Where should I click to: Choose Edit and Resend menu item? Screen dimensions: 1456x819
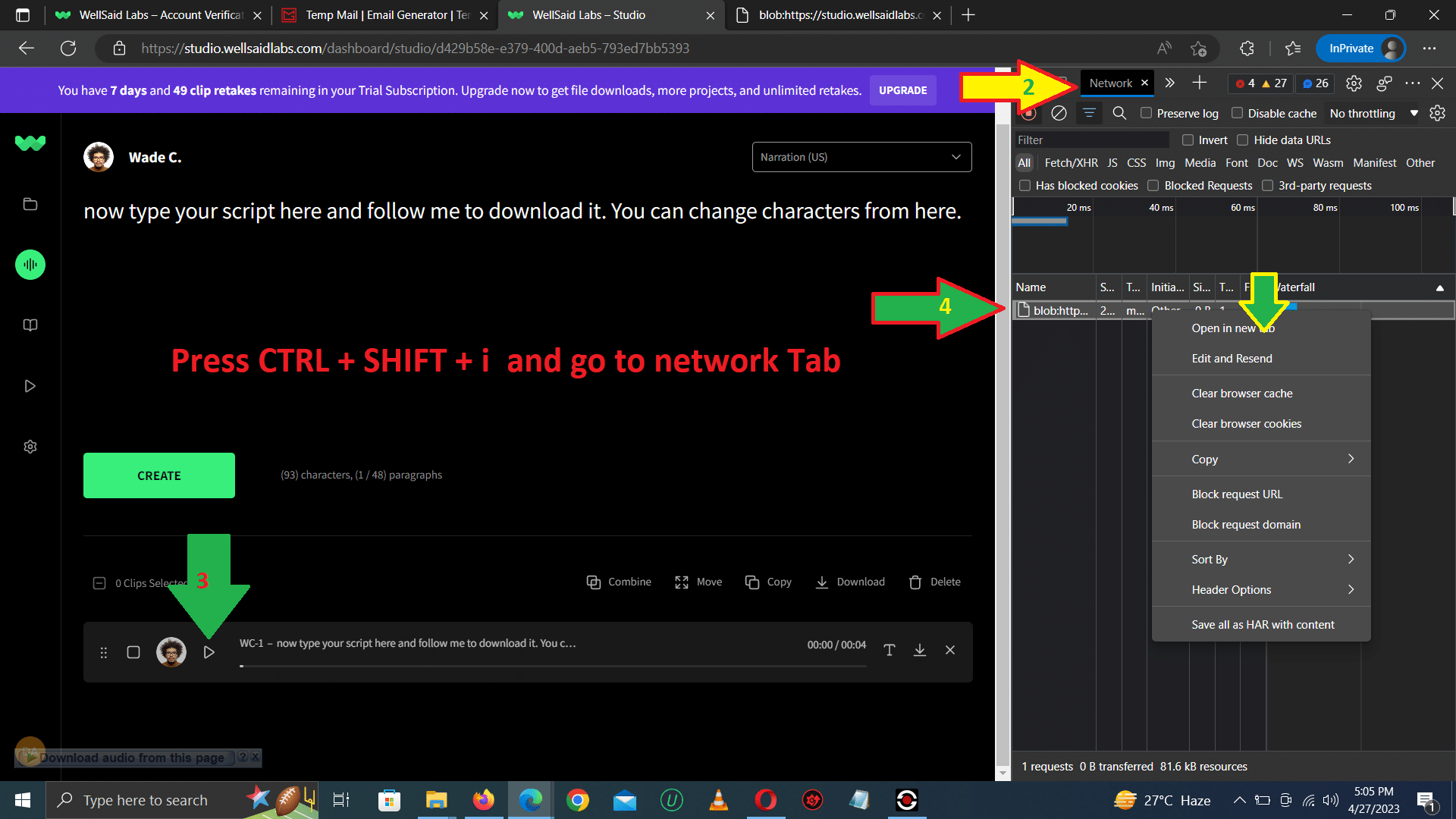[1262, 359]
